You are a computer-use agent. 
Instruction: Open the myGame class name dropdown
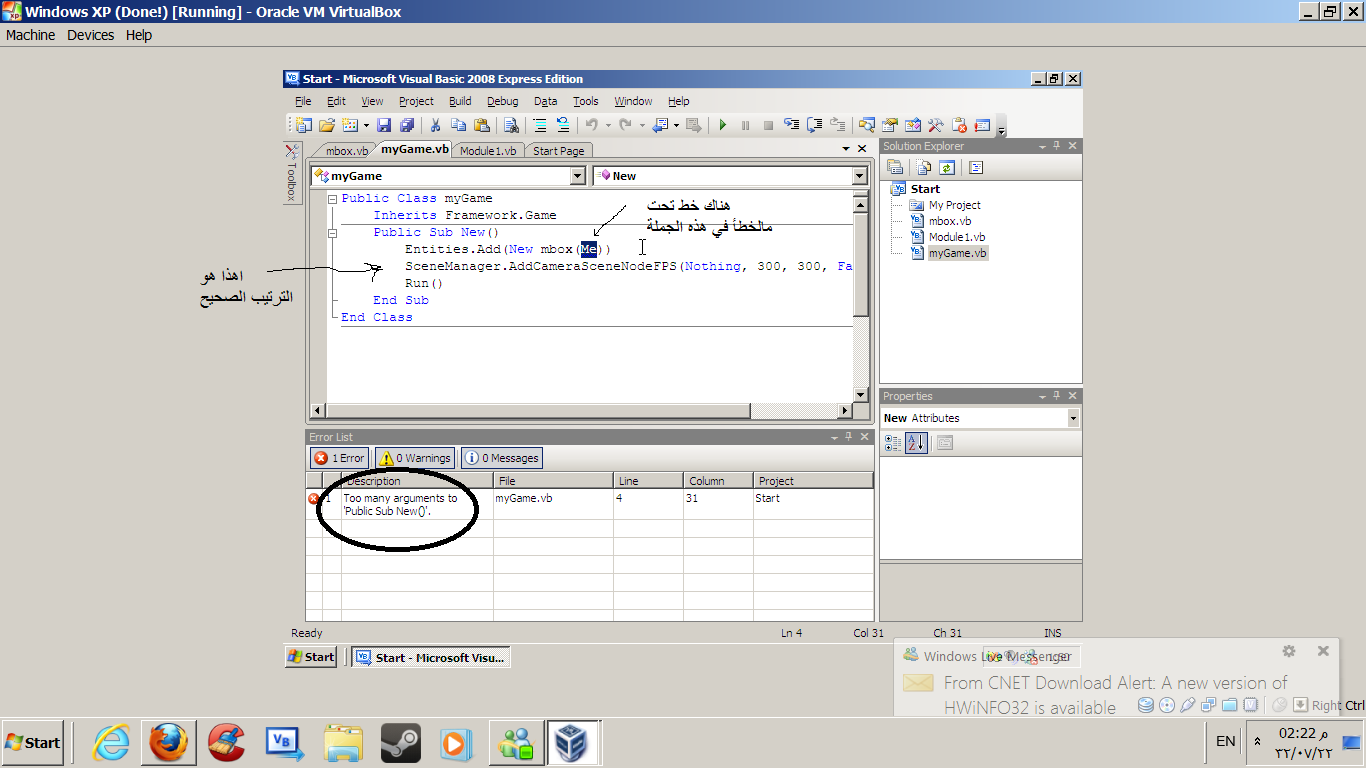(577, 176)
